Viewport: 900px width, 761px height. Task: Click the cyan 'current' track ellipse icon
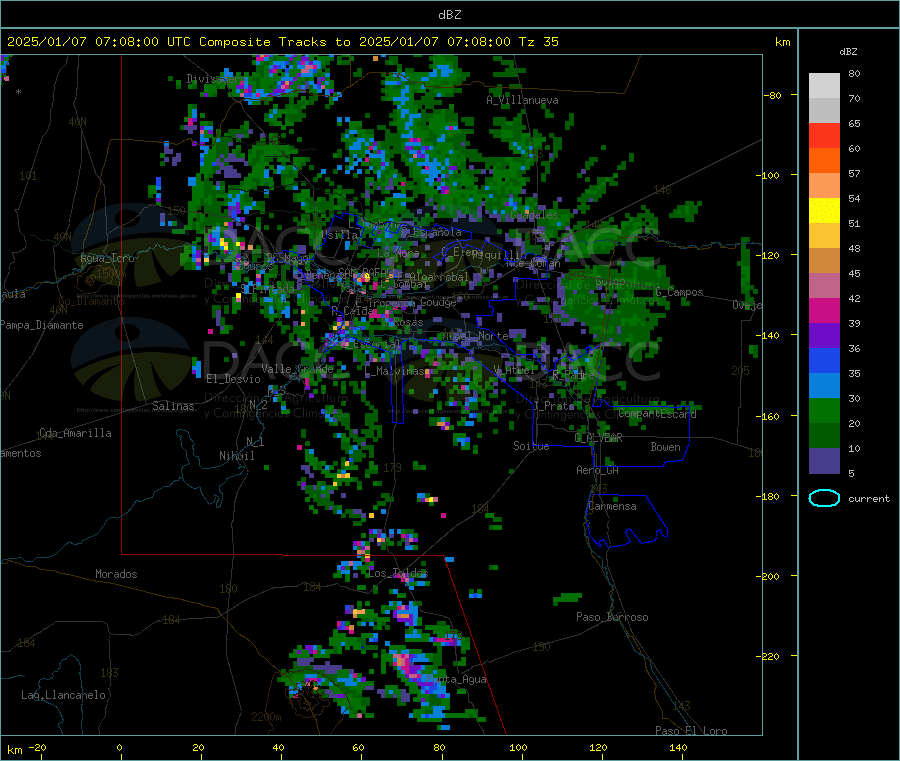(x=824, y=498)
